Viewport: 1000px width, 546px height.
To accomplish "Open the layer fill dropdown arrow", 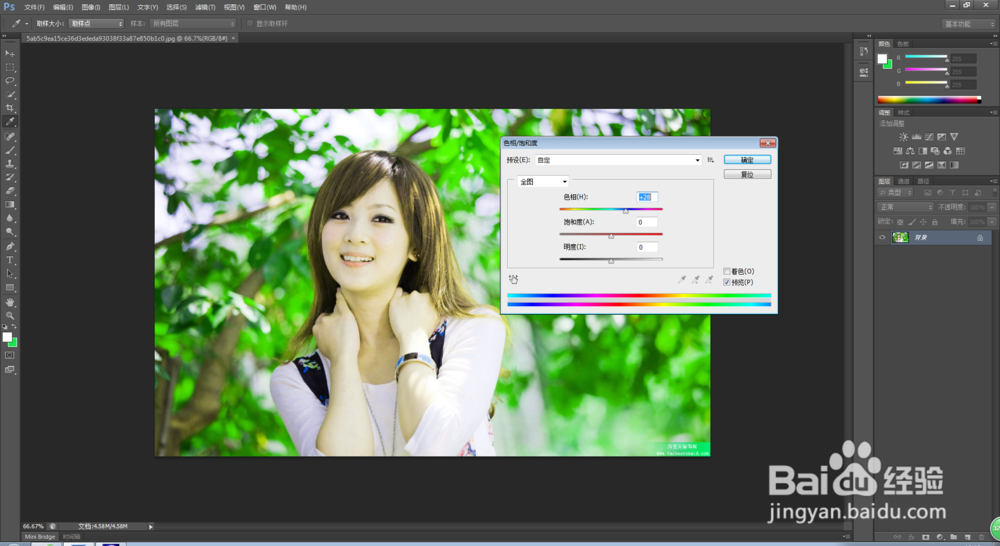I will 992,221.
